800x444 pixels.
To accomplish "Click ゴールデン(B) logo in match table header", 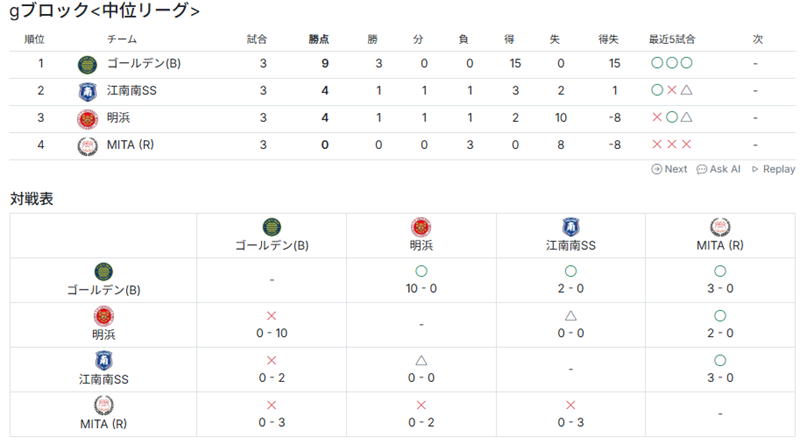I will pos(272,227).
